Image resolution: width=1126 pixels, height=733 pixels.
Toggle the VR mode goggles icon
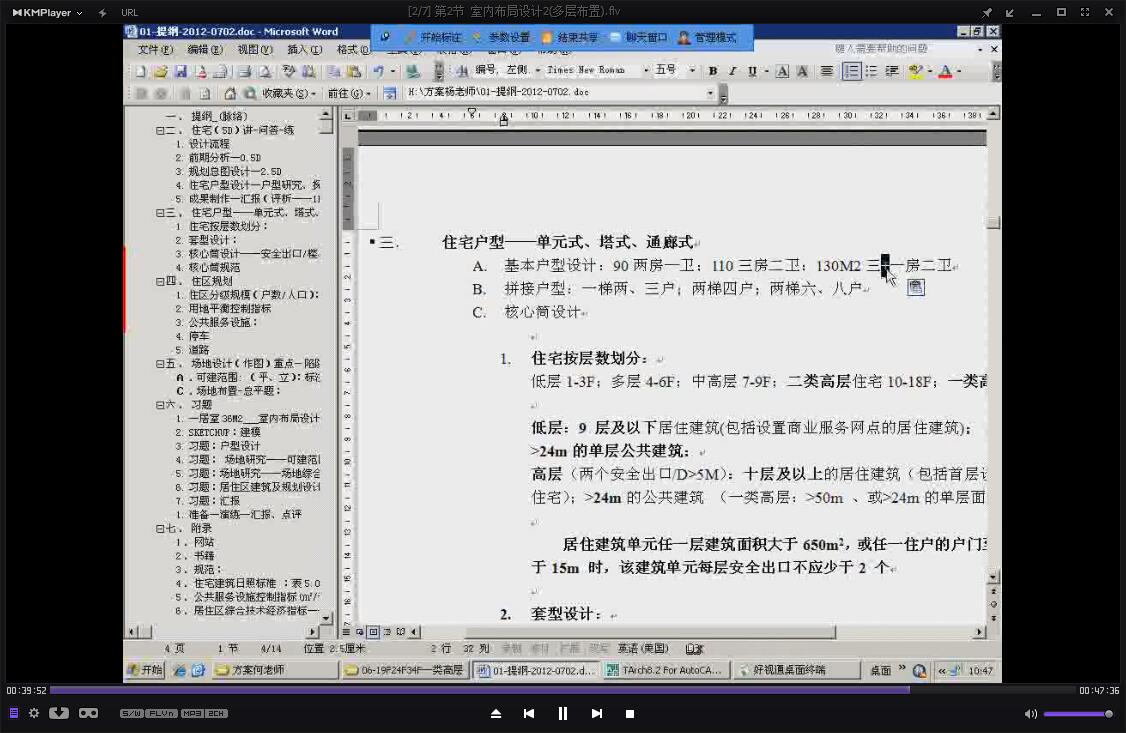tap(88, 713)
